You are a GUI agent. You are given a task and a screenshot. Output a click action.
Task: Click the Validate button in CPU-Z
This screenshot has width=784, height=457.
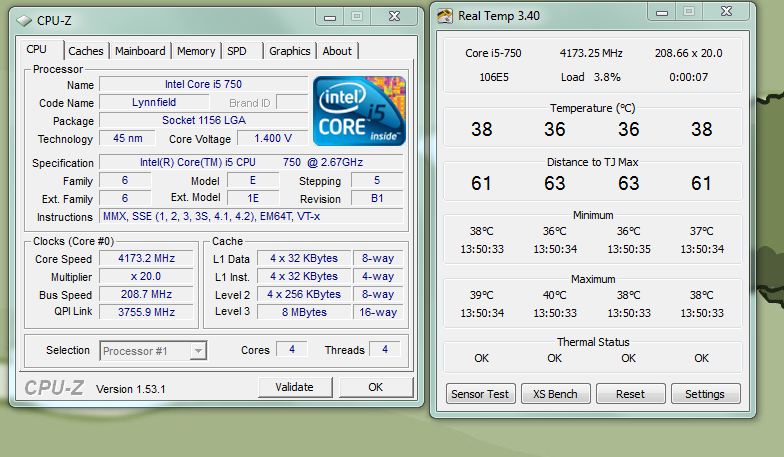tap(294, 387)
